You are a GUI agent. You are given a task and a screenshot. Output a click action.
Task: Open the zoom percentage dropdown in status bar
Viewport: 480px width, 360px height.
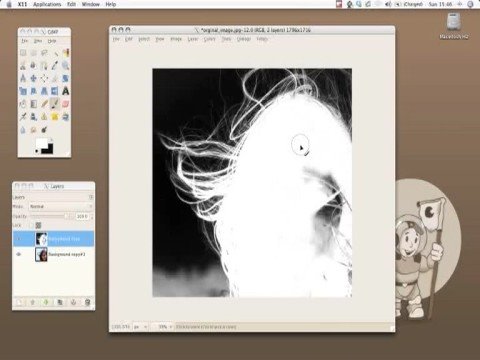[x=165, y=327]
